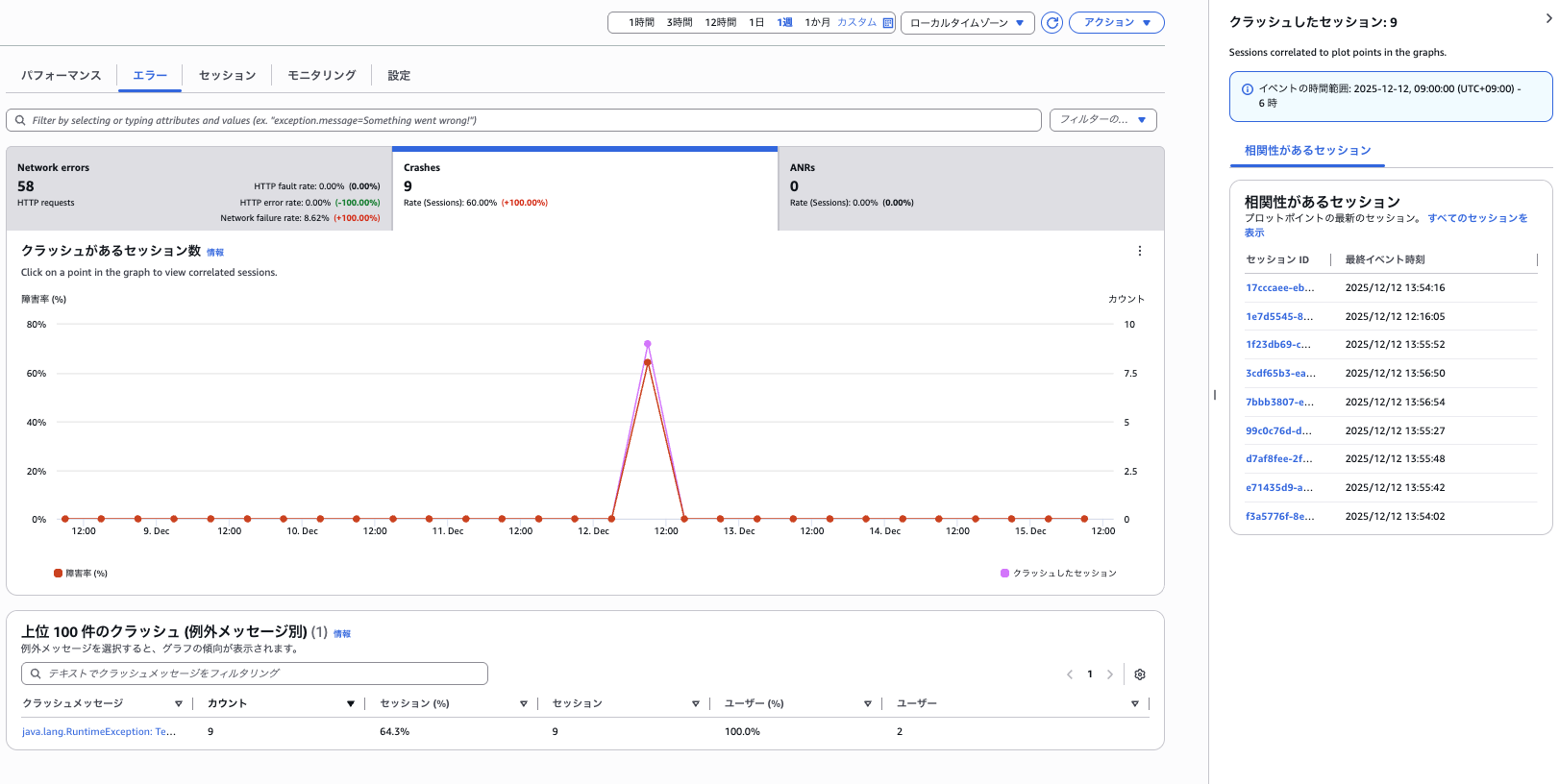Image resolution: width=1559 pixels, height=784 pixels.
Task: Open the フィルターの... dropdown
Action: (x=1103, y=119)
